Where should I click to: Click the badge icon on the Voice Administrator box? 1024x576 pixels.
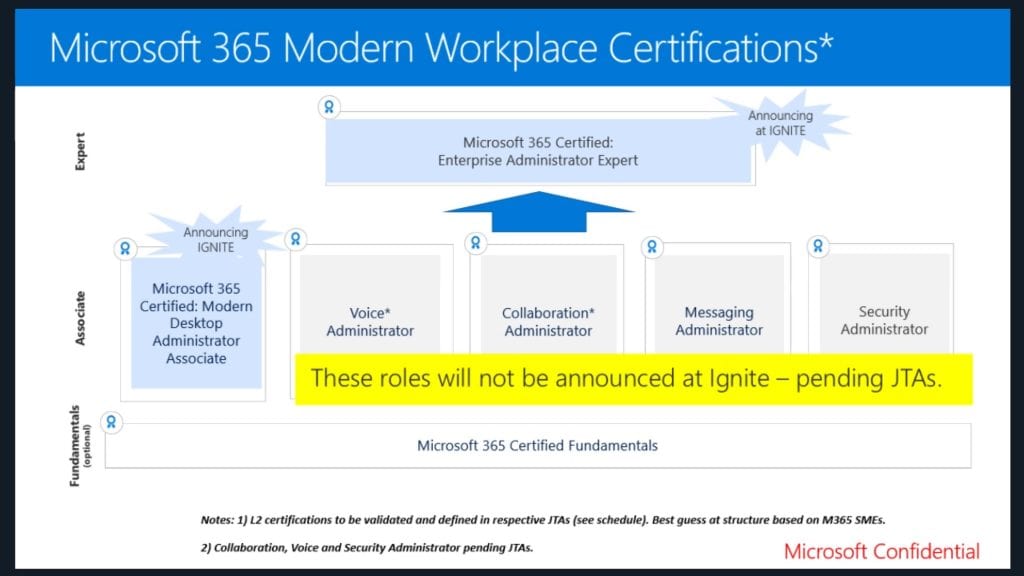[x=296, y=239]
